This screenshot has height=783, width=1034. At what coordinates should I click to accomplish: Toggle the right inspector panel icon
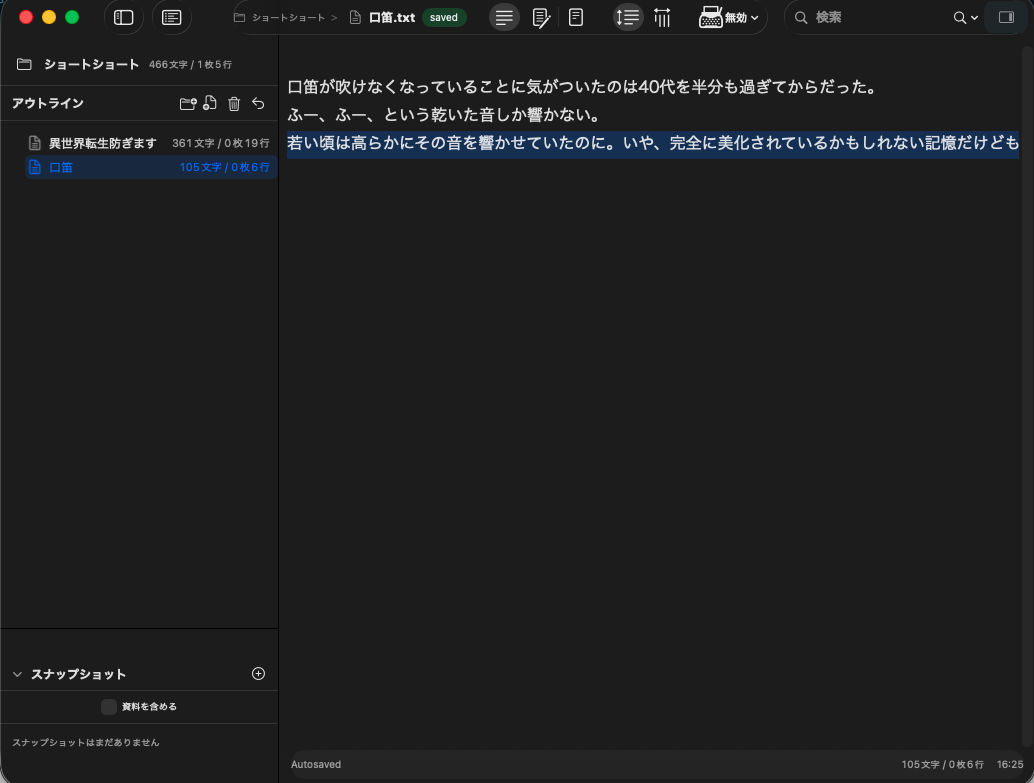pyautogui.click(x=1006, y=17)
